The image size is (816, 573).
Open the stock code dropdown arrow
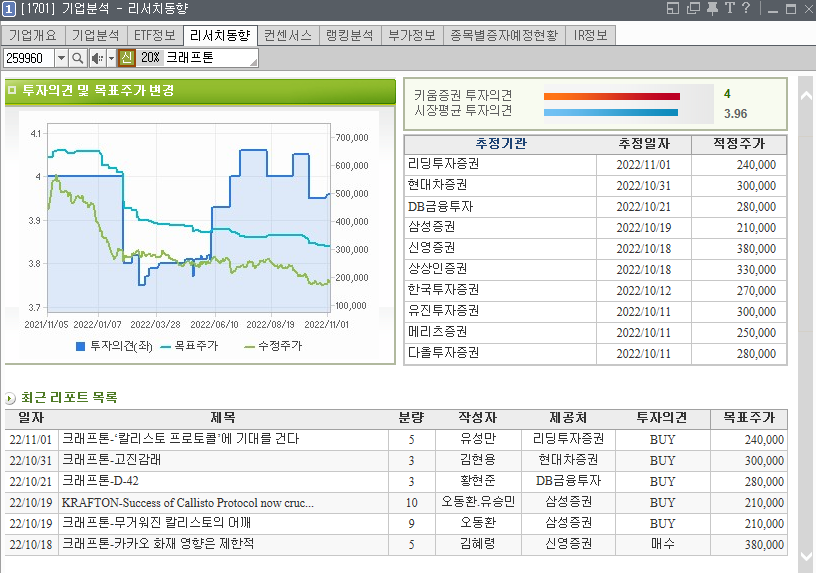[61, 58]
